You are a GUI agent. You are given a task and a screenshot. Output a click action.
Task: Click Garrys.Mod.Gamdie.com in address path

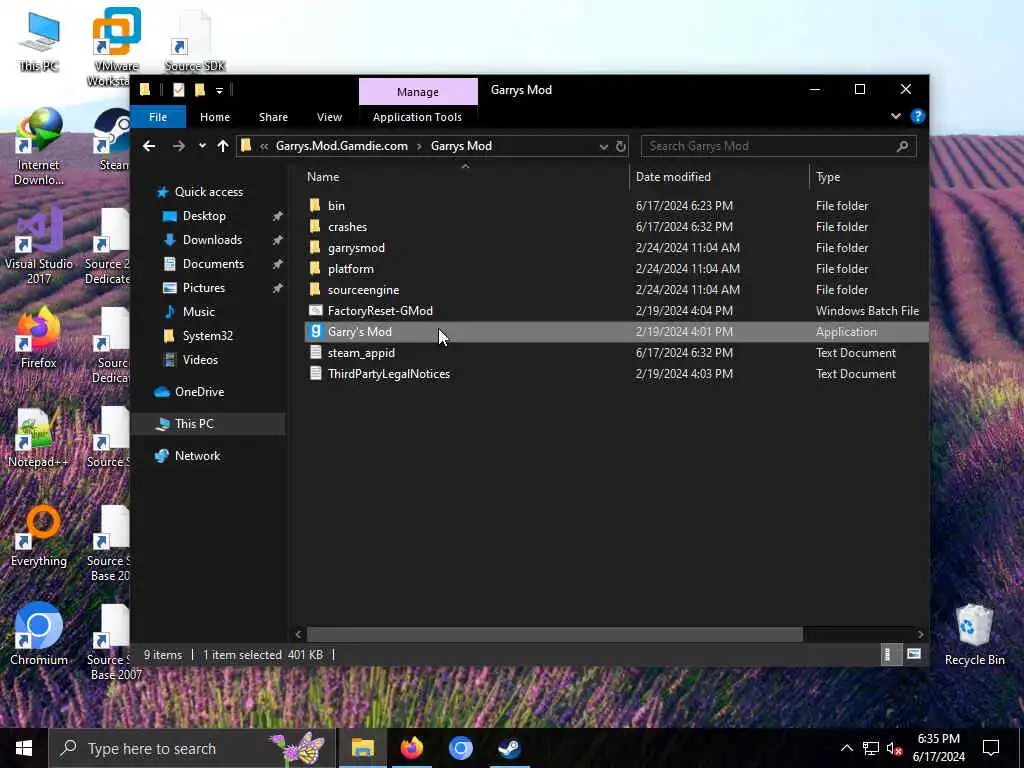point(342,146)
